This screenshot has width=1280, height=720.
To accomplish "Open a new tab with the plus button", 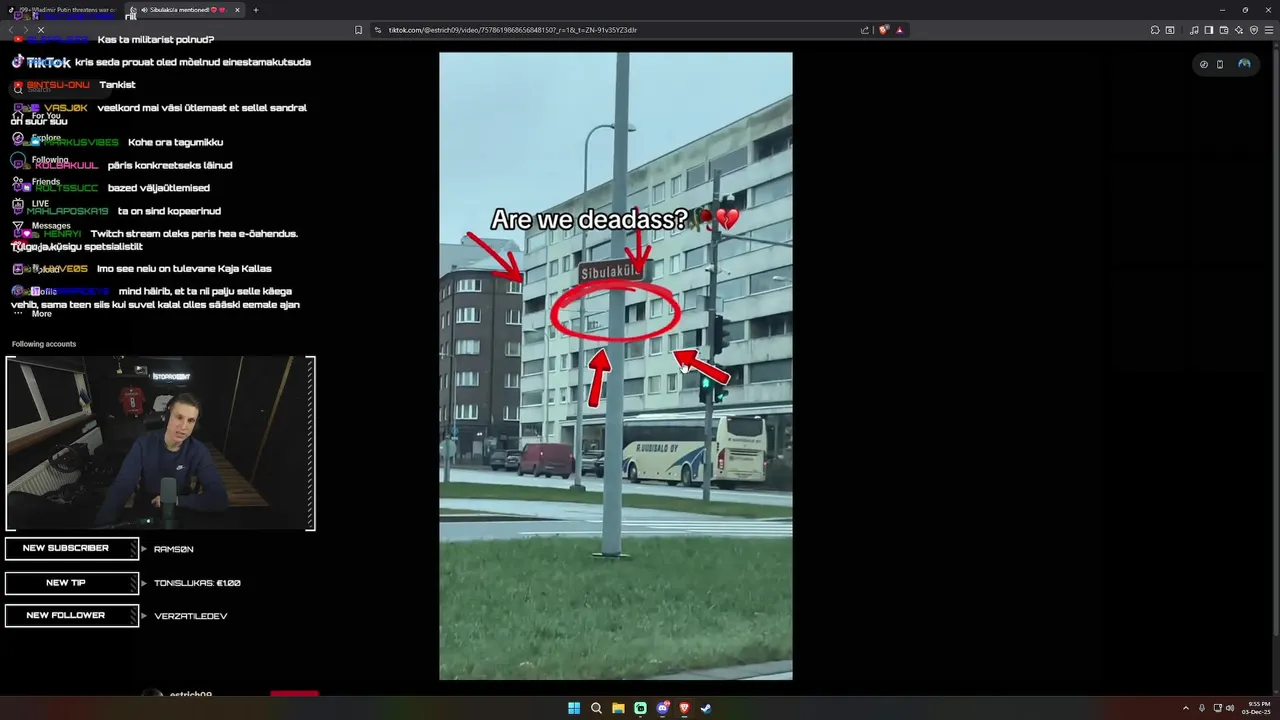I will click(256, 10).
